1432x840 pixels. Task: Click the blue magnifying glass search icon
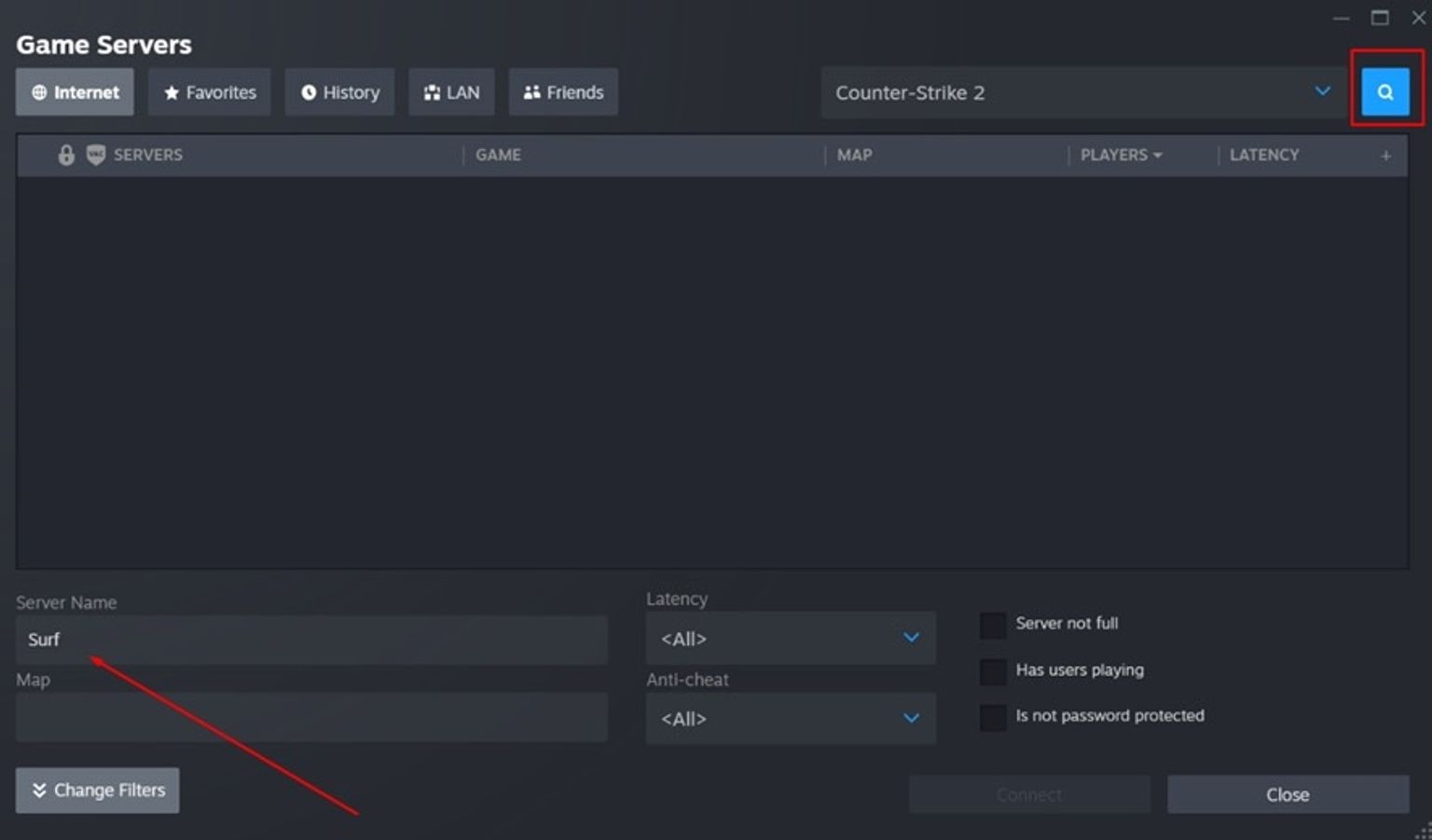pyautogui.click(x=1385, y=91)
